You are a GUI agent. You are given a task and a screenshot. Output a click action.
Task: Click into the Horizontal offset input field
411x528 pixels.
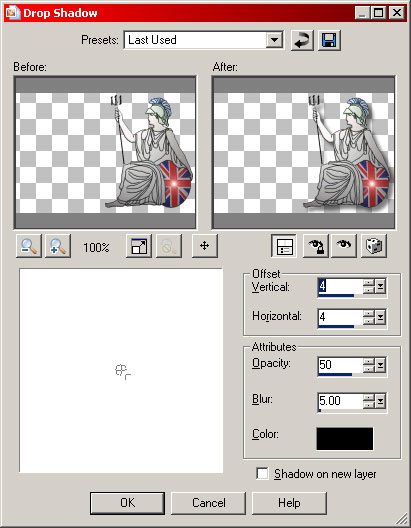pos(340,317)
